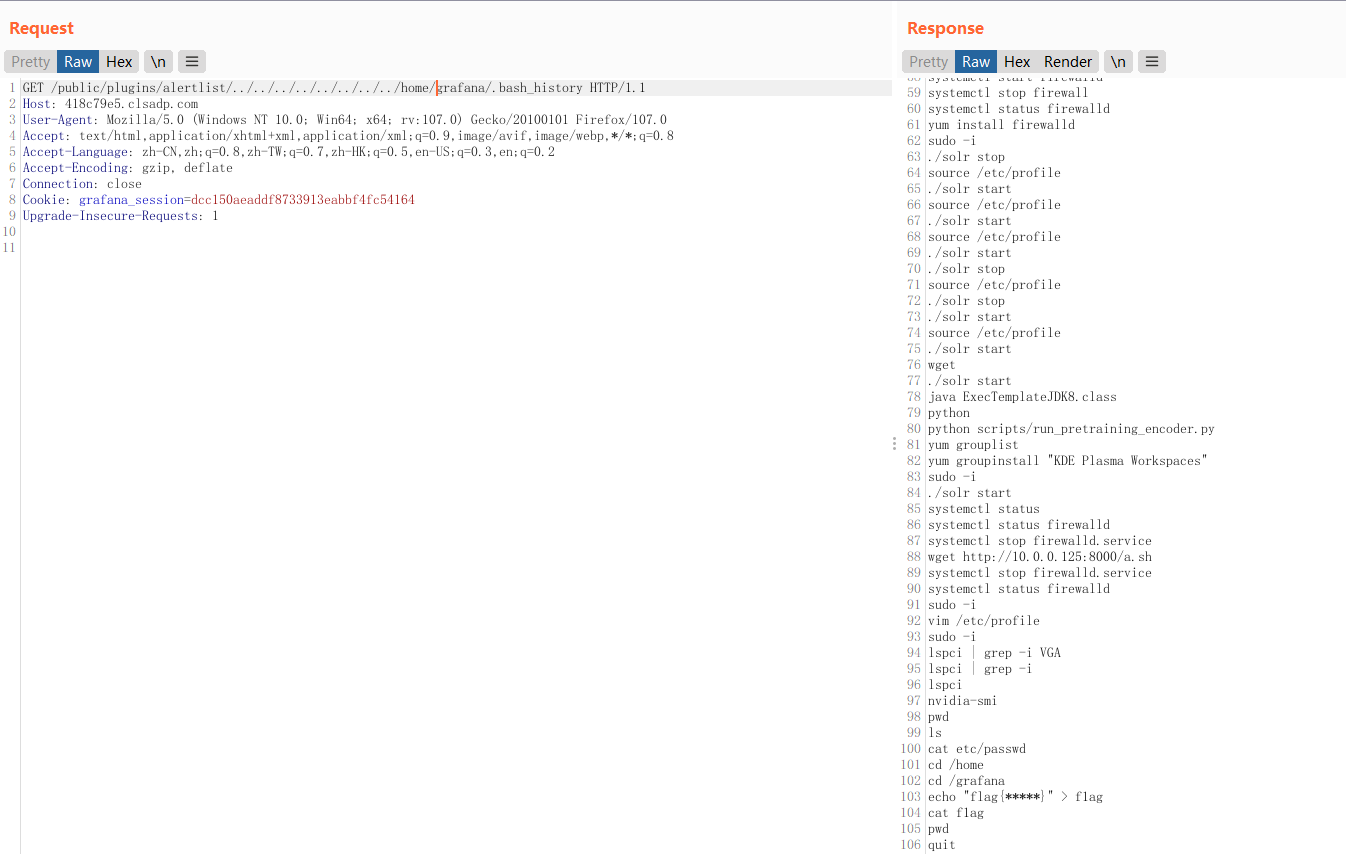Open the Request options hamburger menu
Viewport: 1346px width, 854px height.
click(x=192, y=62)
